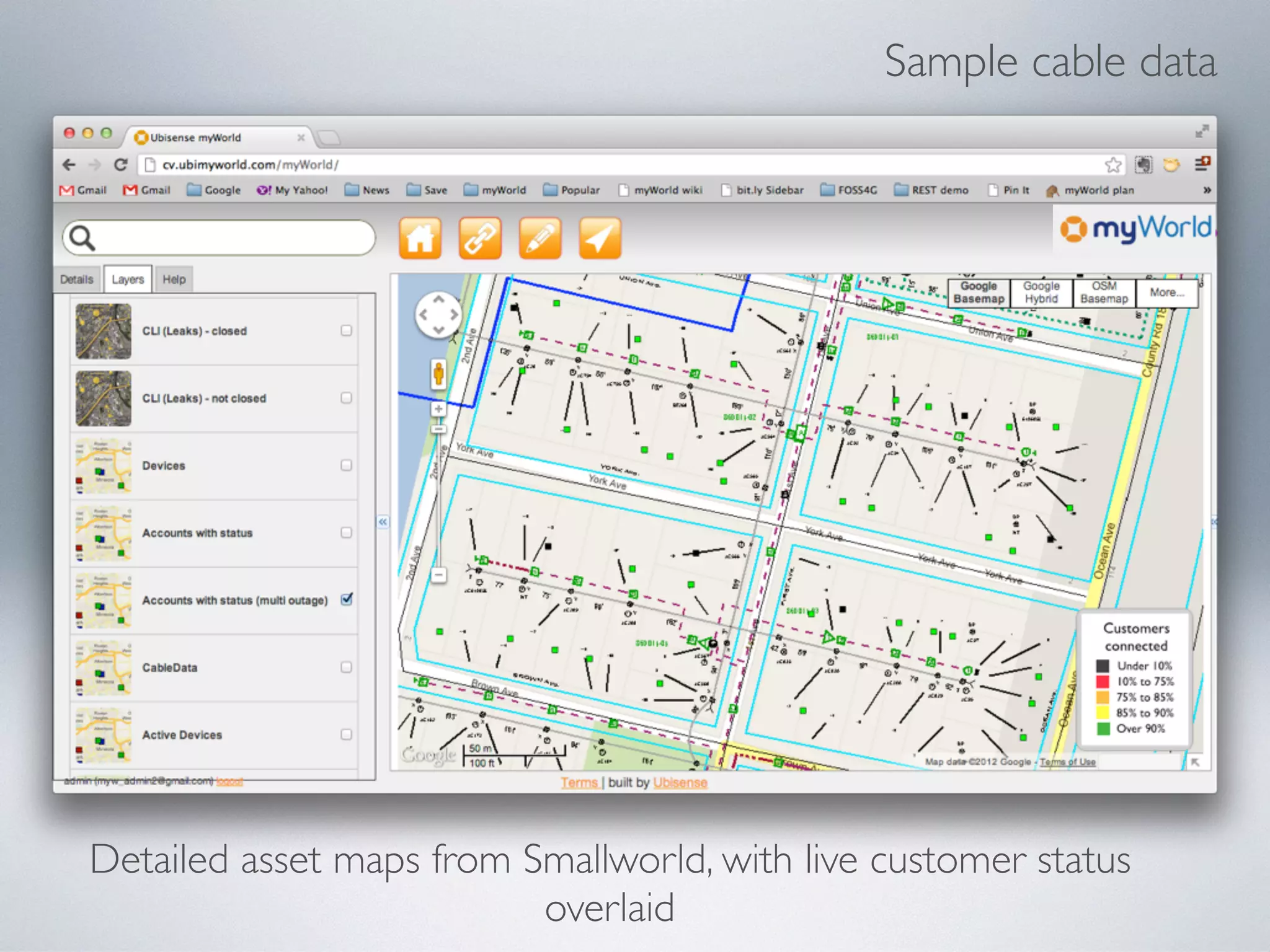Viewport: 1270px width, 952px height.
Task: Reload the page with the refresh icon
Action: (x=120, y=165)
